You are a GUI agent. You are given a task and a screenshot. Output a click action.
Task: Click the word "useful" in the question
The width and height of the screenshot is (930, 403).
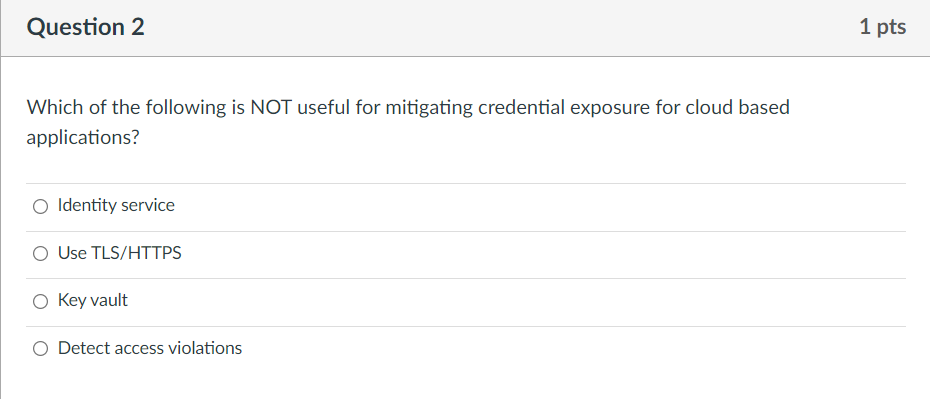pos(324,108)
